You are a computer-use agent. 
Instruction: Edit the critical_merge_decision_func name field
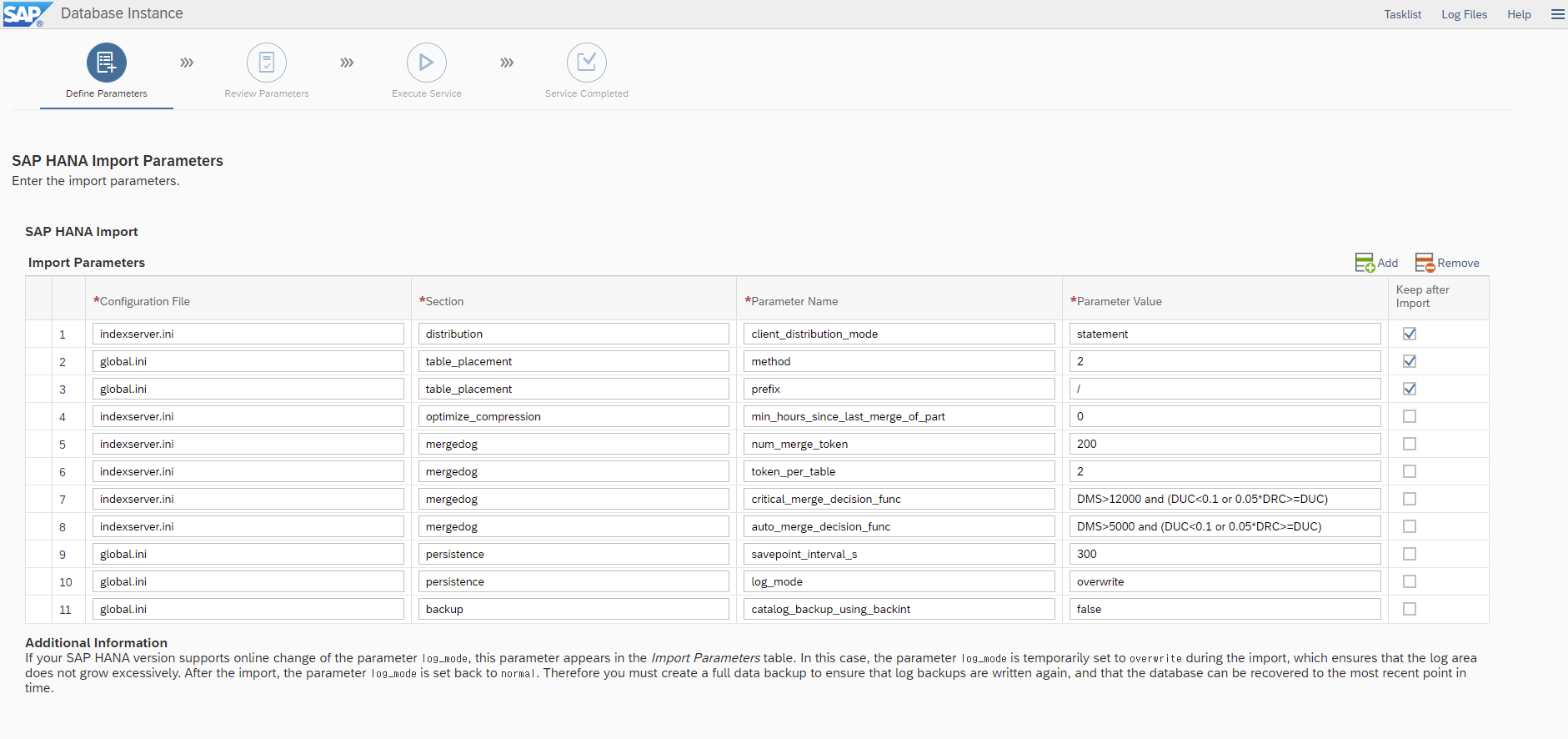click(x=899, y=499)
